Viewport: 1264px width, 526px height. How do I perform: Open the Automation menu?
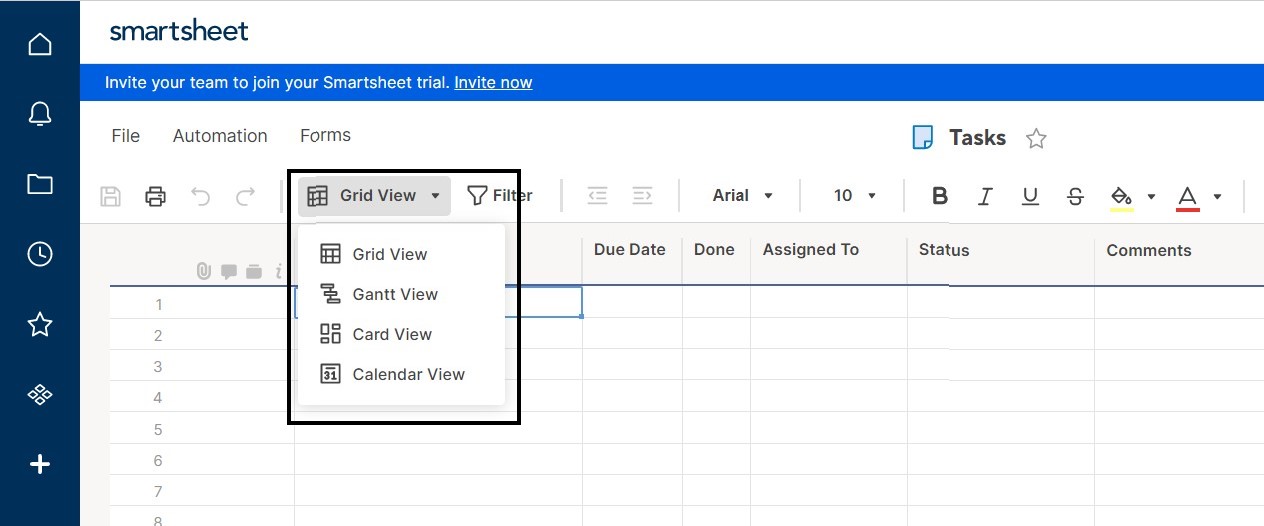[x=220, y=136]
